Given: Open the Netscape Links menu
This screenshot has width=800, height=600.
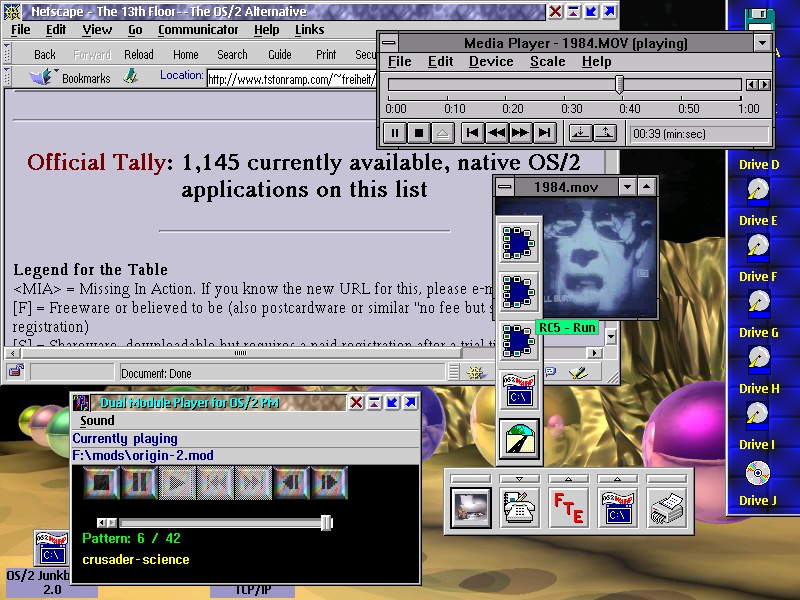Looking at the screenshot, I should click(309, 30).
